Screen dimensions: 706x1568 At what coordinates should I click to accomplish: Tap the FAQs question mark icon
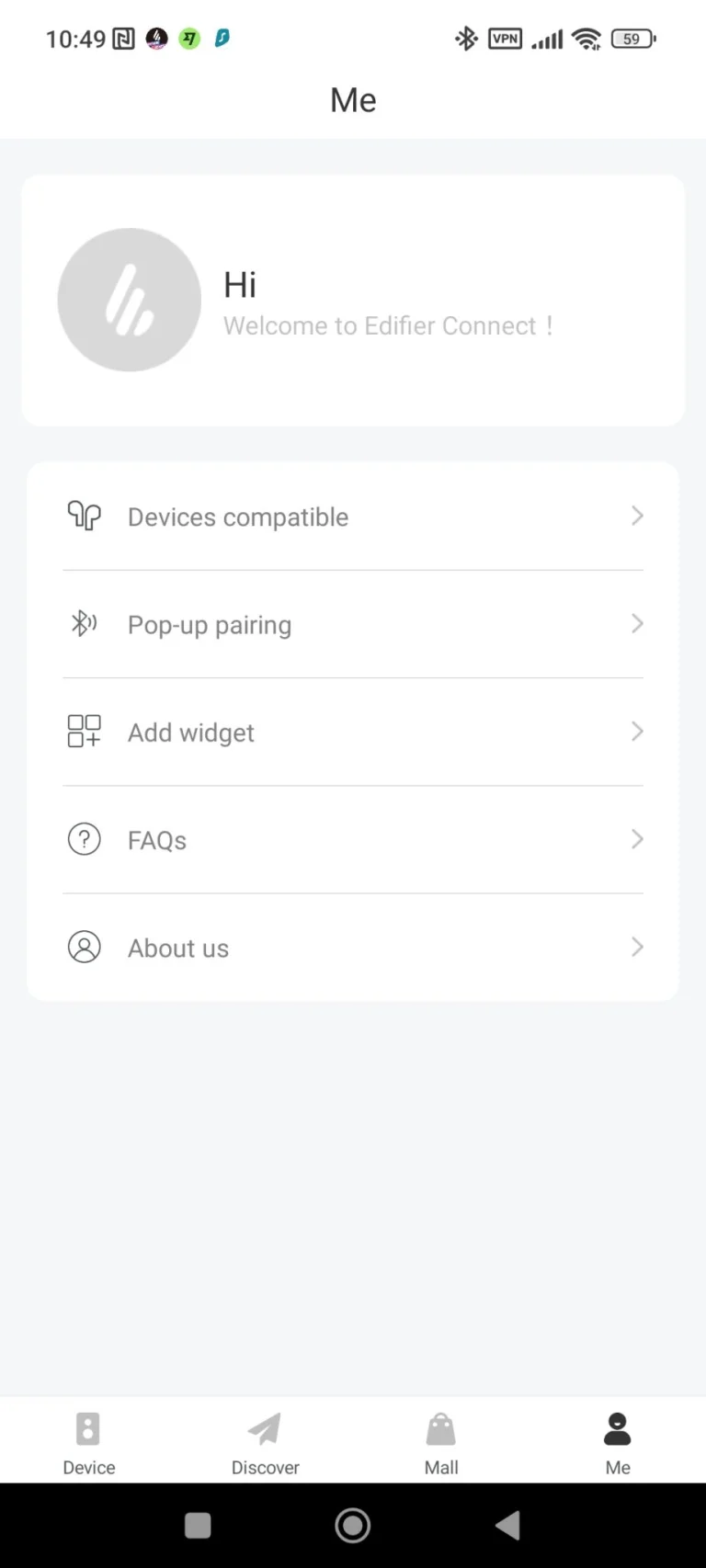coord(84,839)
